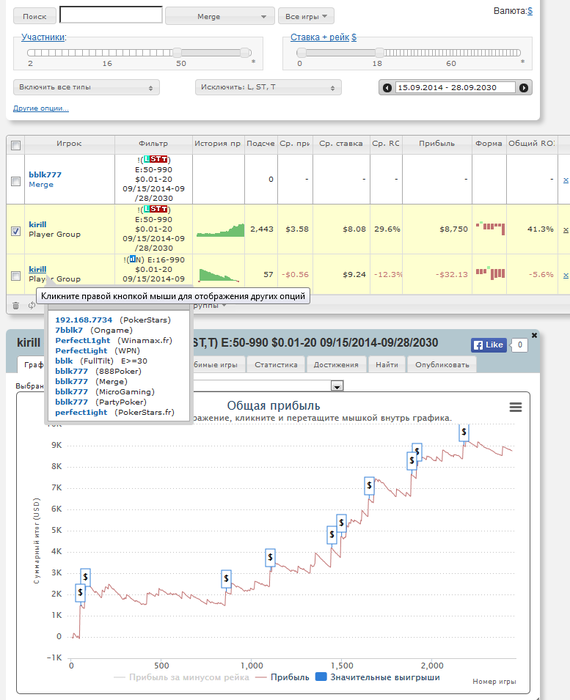The height and width of the screenshot is (700, 570).
Task: Switch to the Найти tab
Action: pyautogui.click(x=387, y=365)
